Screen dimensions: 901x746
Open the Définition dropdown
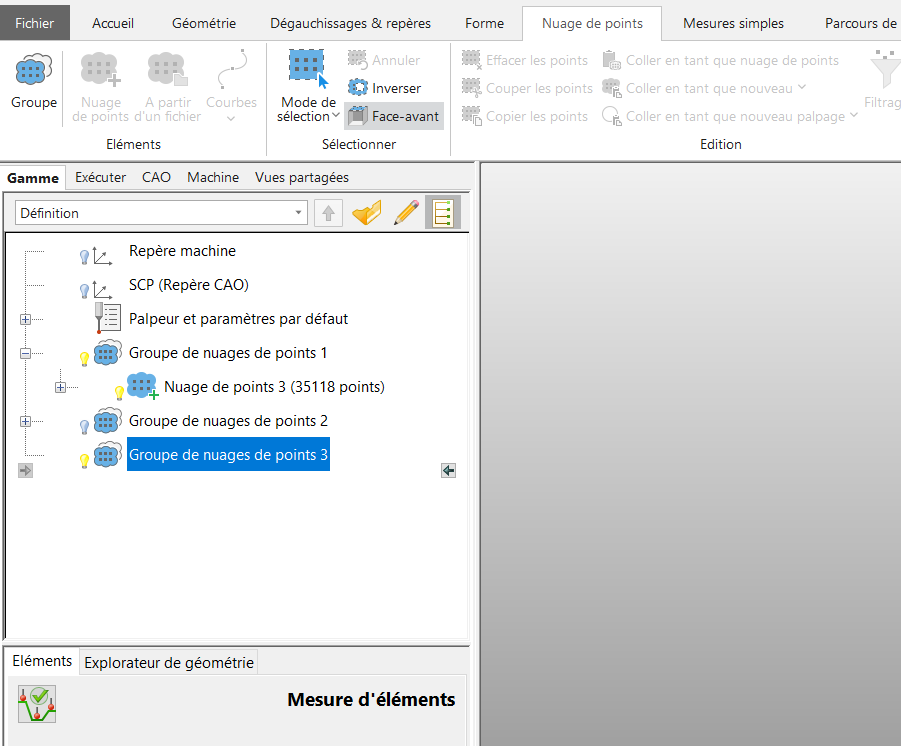(300, 213)
